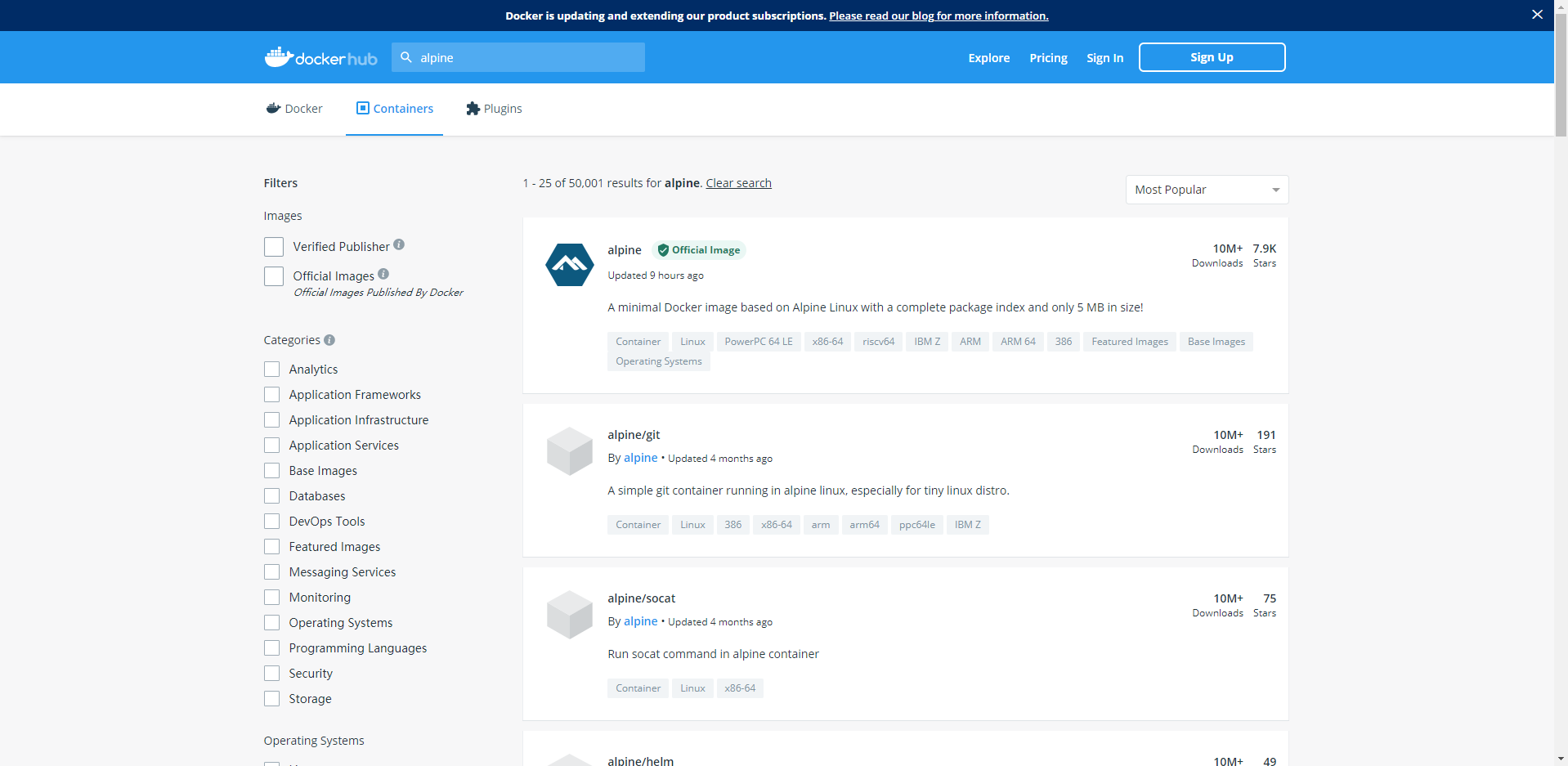
Task: Click the Featured Images tag on alpine
Action: click(x=1130, y=342)
